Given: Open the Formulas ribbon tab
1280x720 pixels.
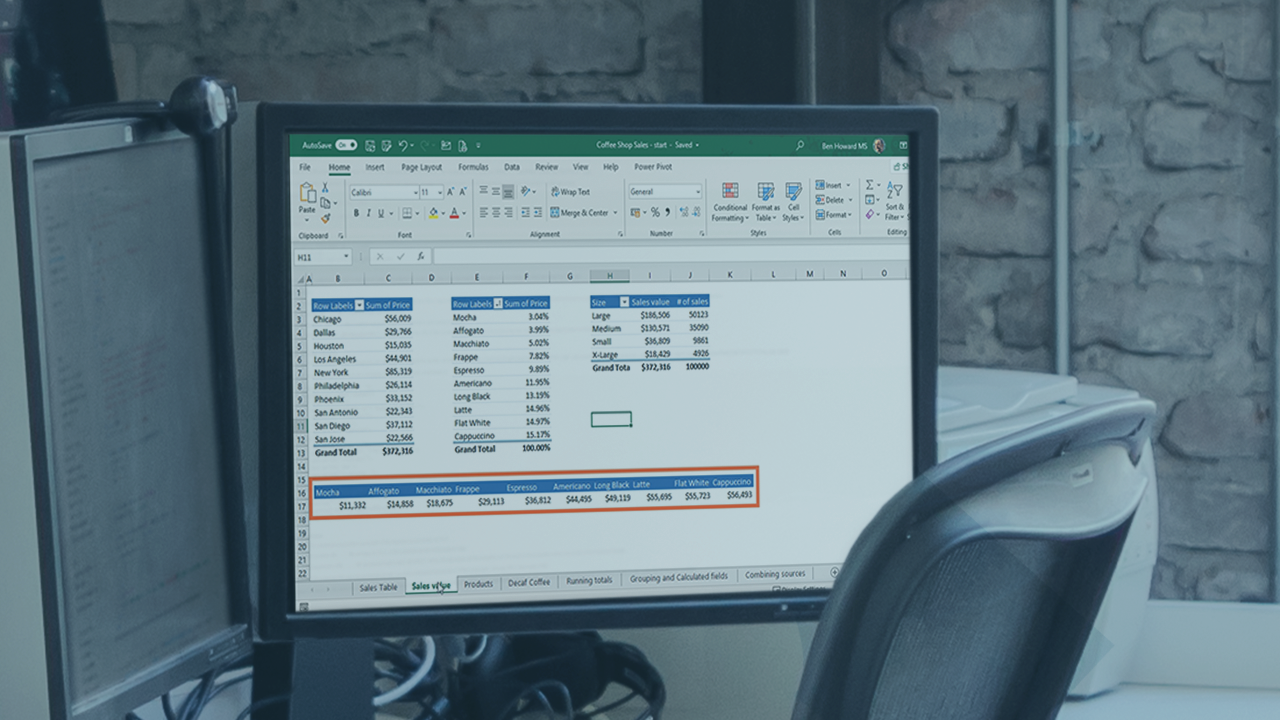Looking at the screenshot, I should [473, 167].
